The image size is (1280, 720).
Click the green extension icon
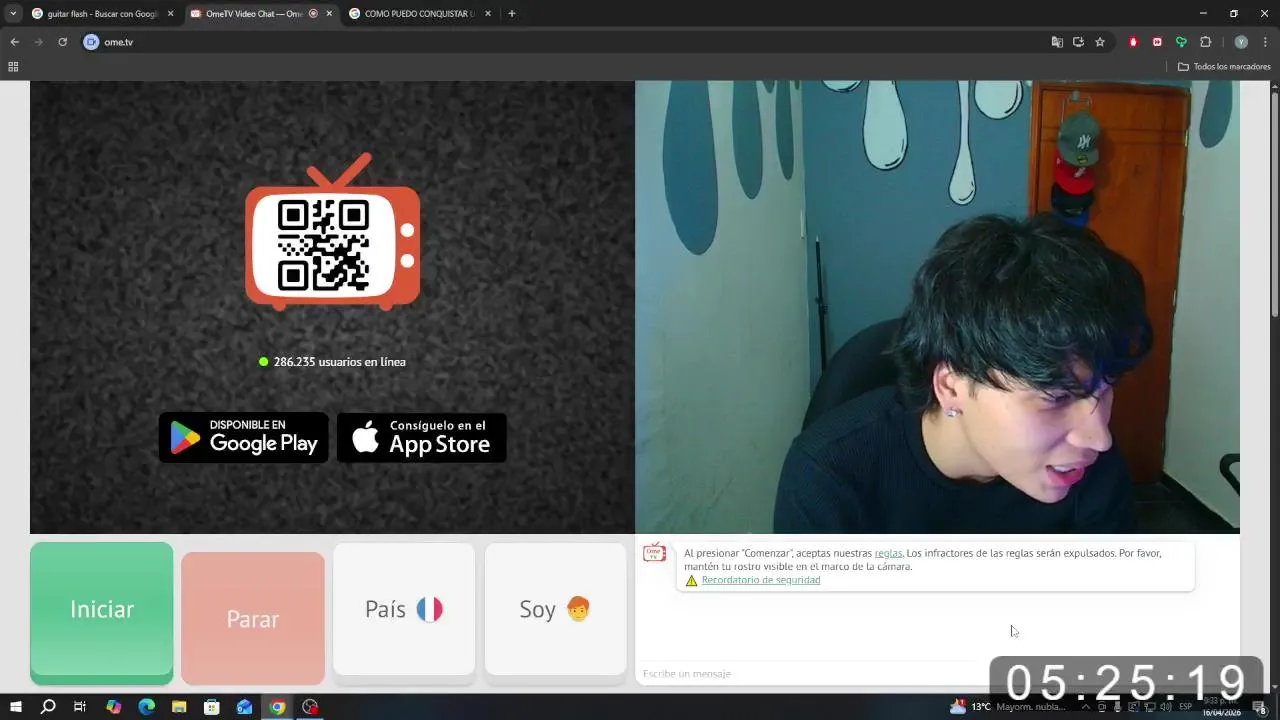pos(1181,42)
